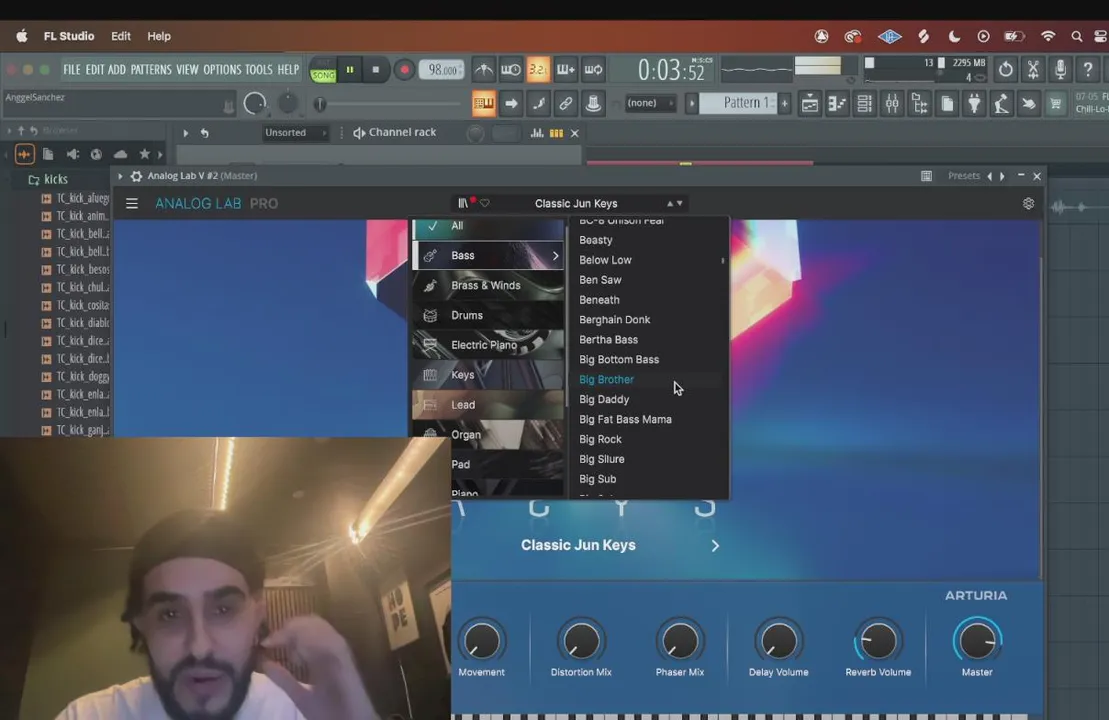This screenshot has width=1109, height=720.
Task: Pause playback with pause button
Action: (x=349, y=70)
